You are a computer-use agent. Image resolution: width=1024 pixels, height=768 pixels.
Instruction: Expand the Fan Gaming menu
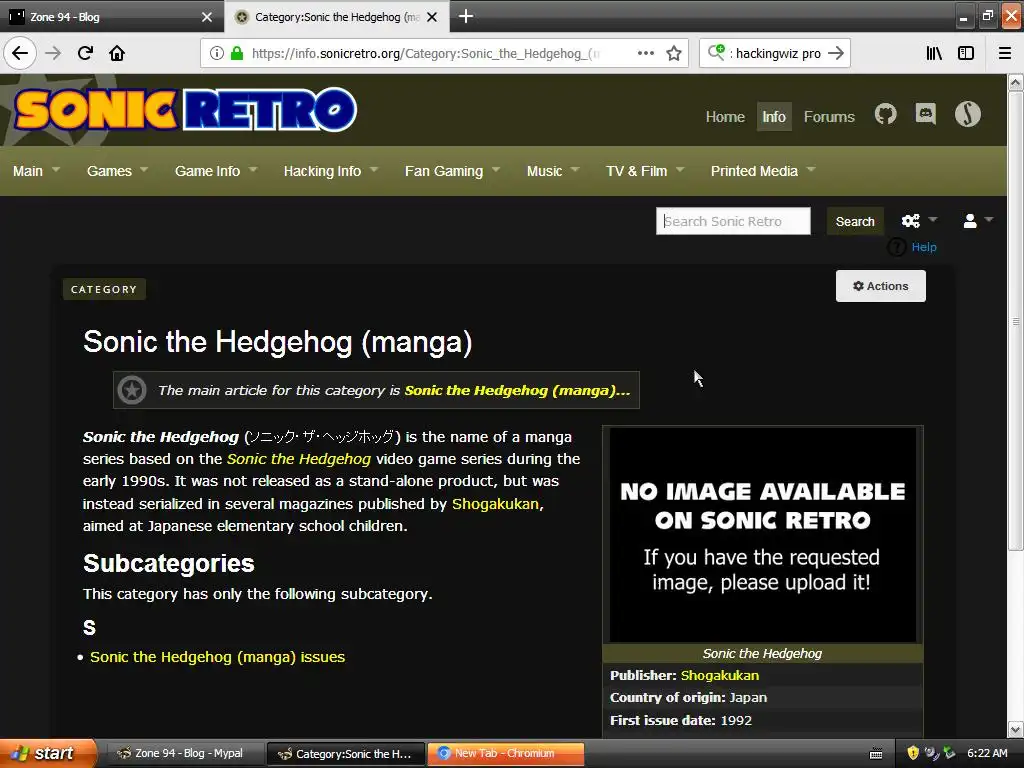pyautogui.click(x=452, y=170)
